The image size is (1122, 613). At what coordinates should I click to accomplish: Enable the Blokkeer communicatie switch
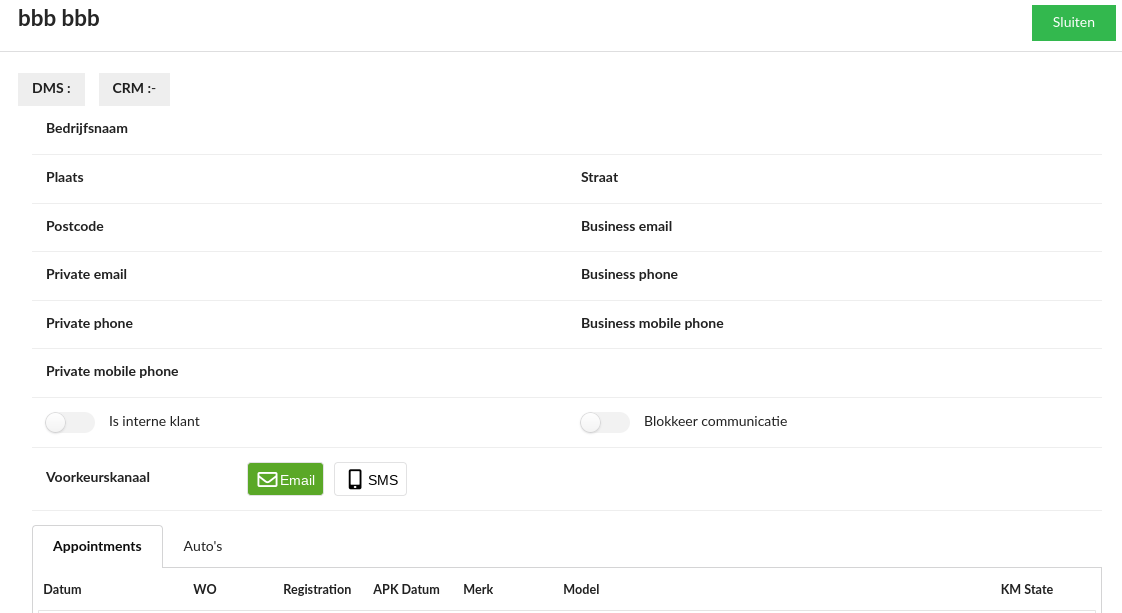point(605,422)
